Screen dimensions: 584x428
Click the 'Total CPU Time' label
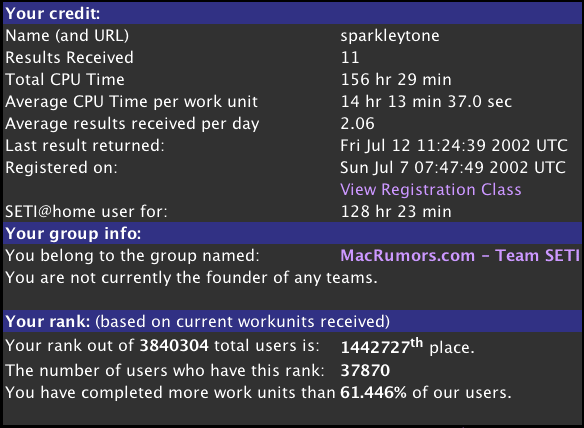(x=65, y=80)
